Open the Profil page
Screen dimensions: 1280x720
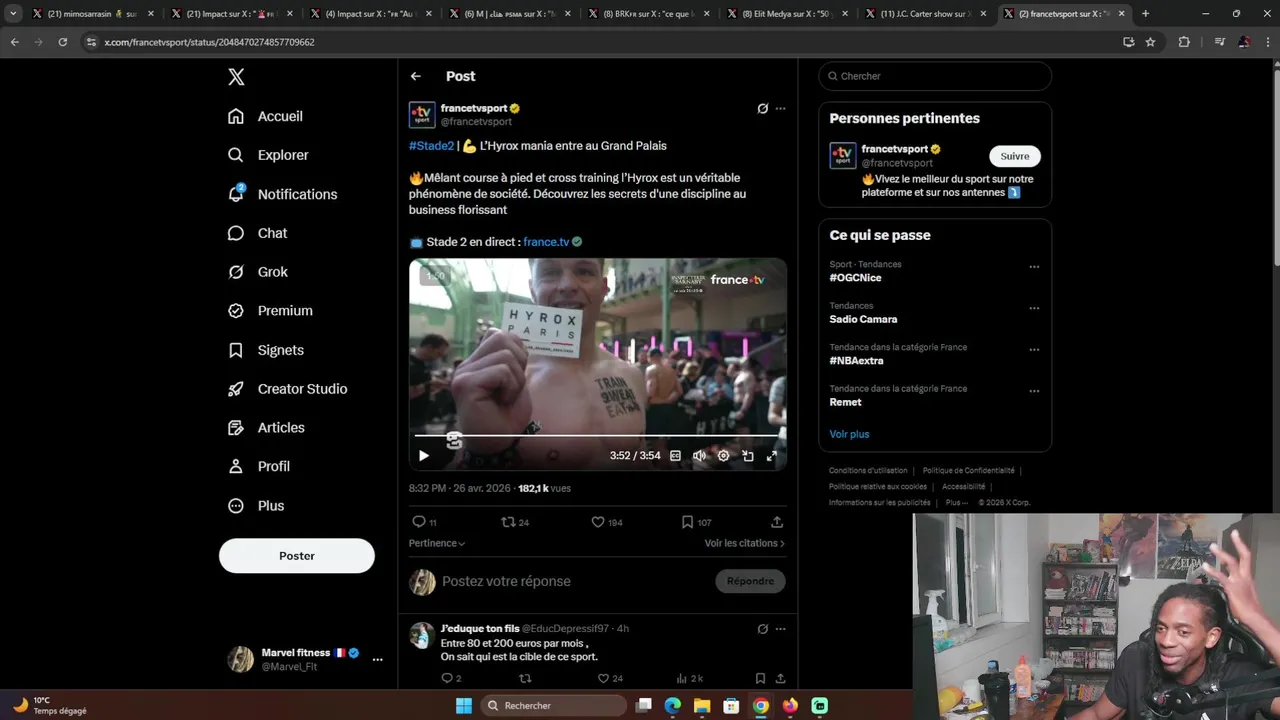(259, 466)
